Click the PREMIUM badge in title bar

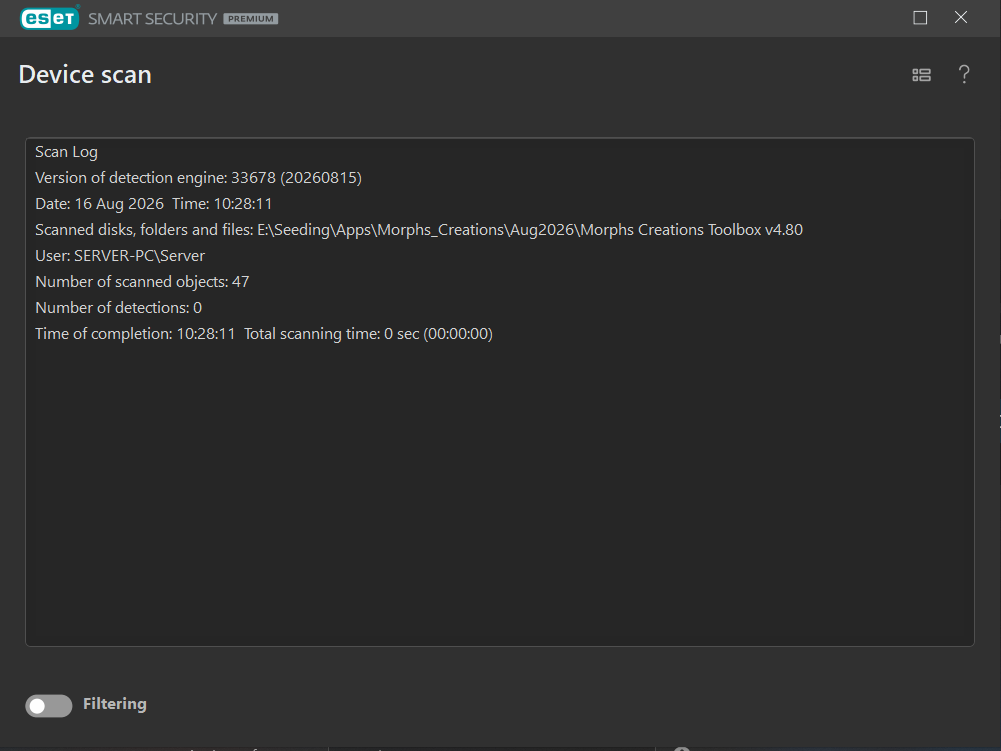tap(251, 19)
